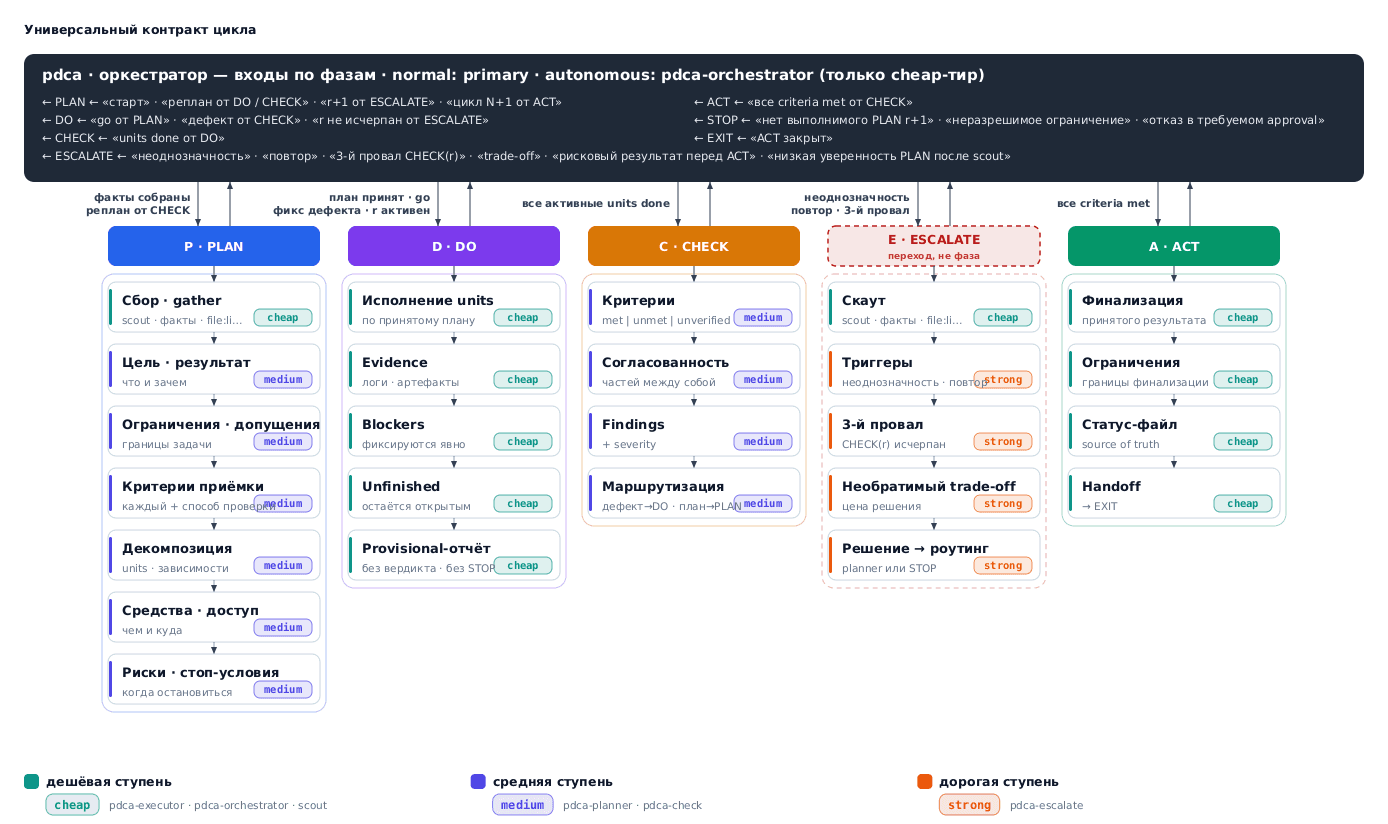Select the Риски · стоп-условия card
The height and width of the screenshot is (824, 1388).
pyautogui.click(x=214, y=679)
